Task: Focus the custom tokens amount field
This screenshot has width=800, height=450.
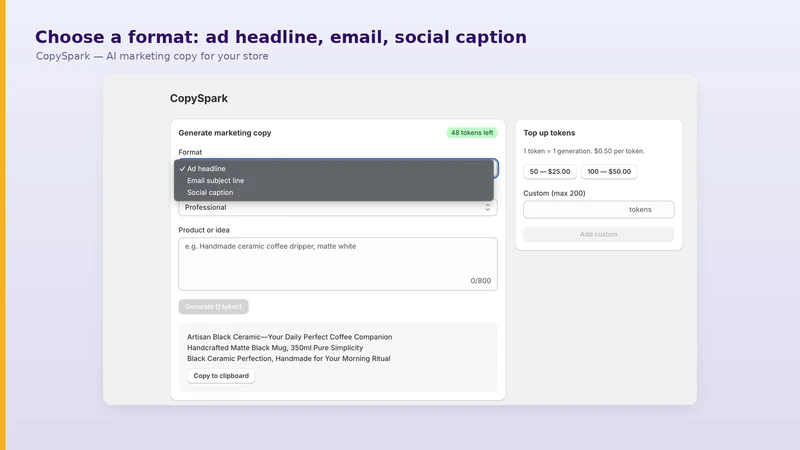Action: coord(598,210)
